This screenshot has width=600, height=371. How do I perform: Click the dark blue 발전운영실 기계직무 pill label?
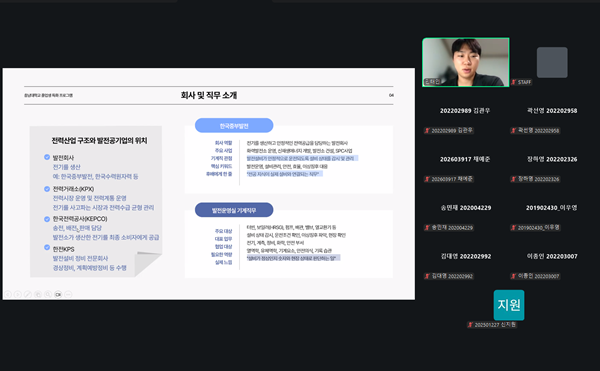234,210
